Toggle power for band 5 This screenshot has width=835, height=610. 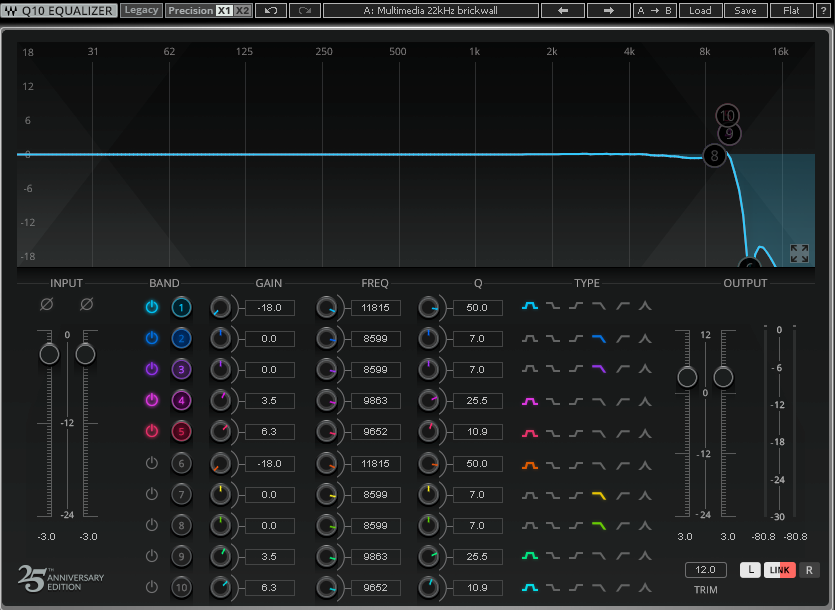click(152, 430)
